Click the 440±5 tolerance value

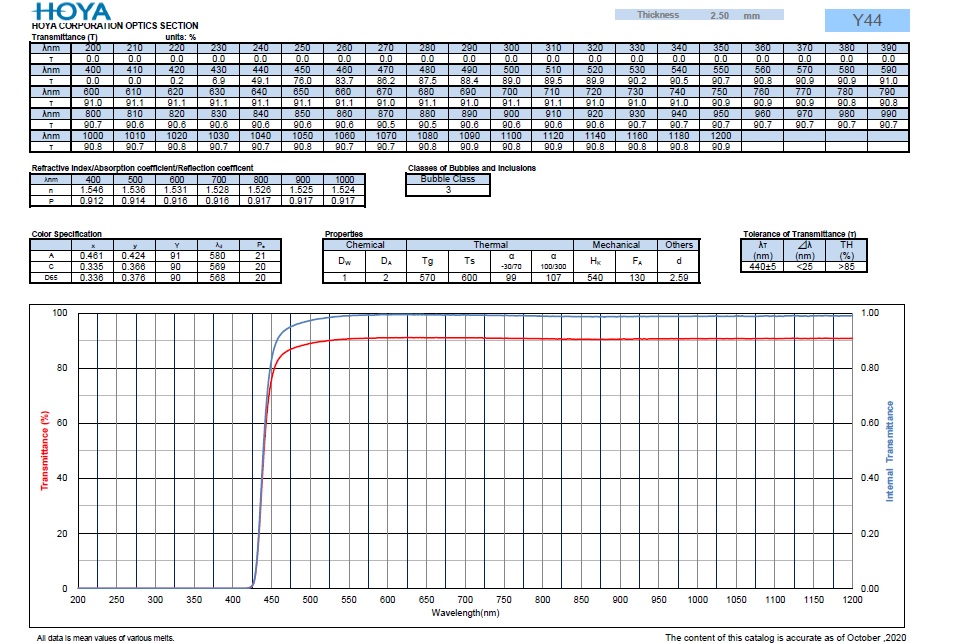tap(763, 268)
